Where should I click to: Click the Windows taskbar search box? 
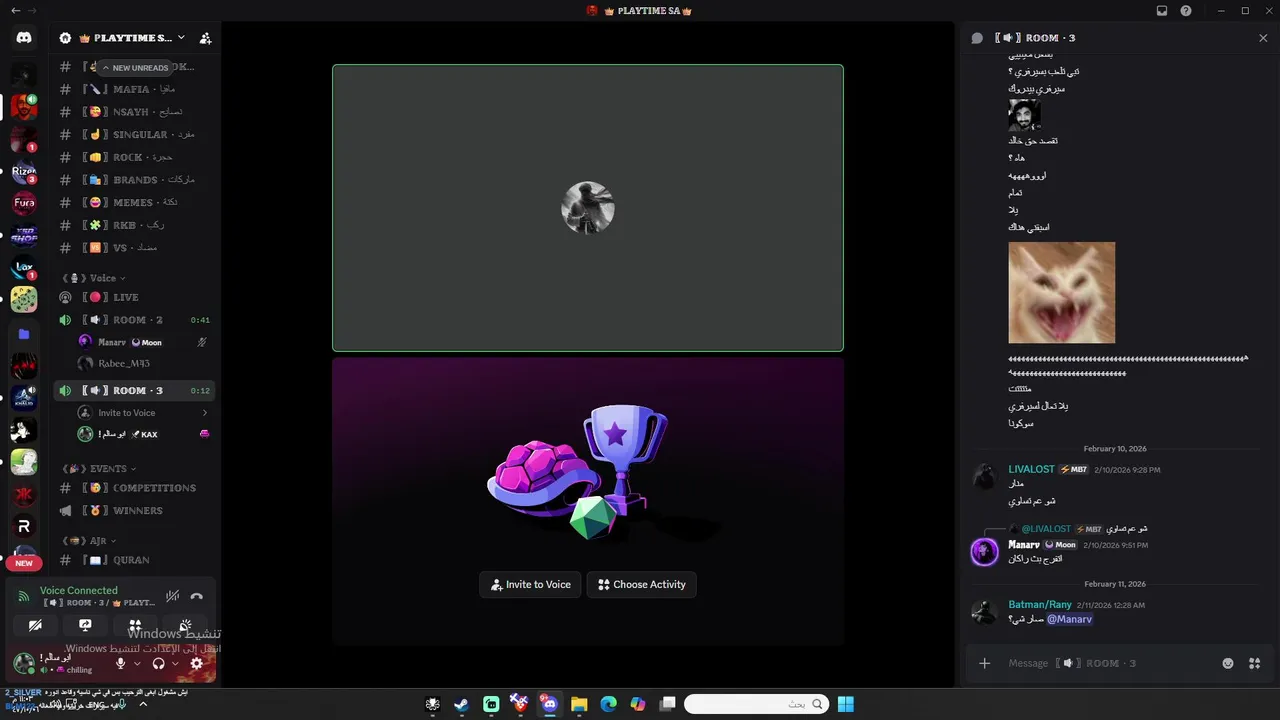[757, 704]
